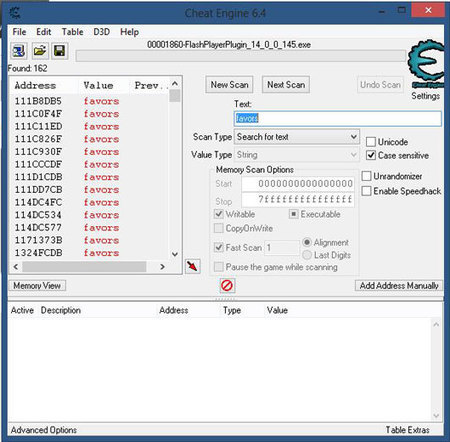Expand the Value Type String dropdown
This screenshot has height=442, width=450.
(297, 155)
